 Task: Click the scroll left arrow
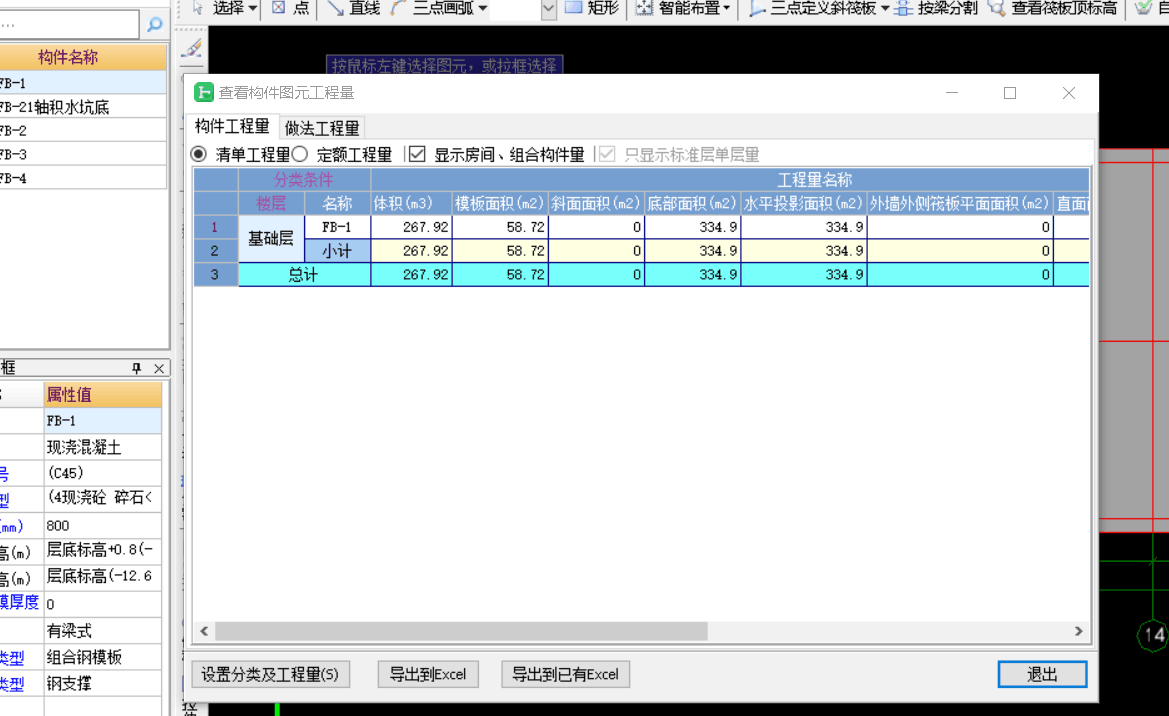coord(204,631)
